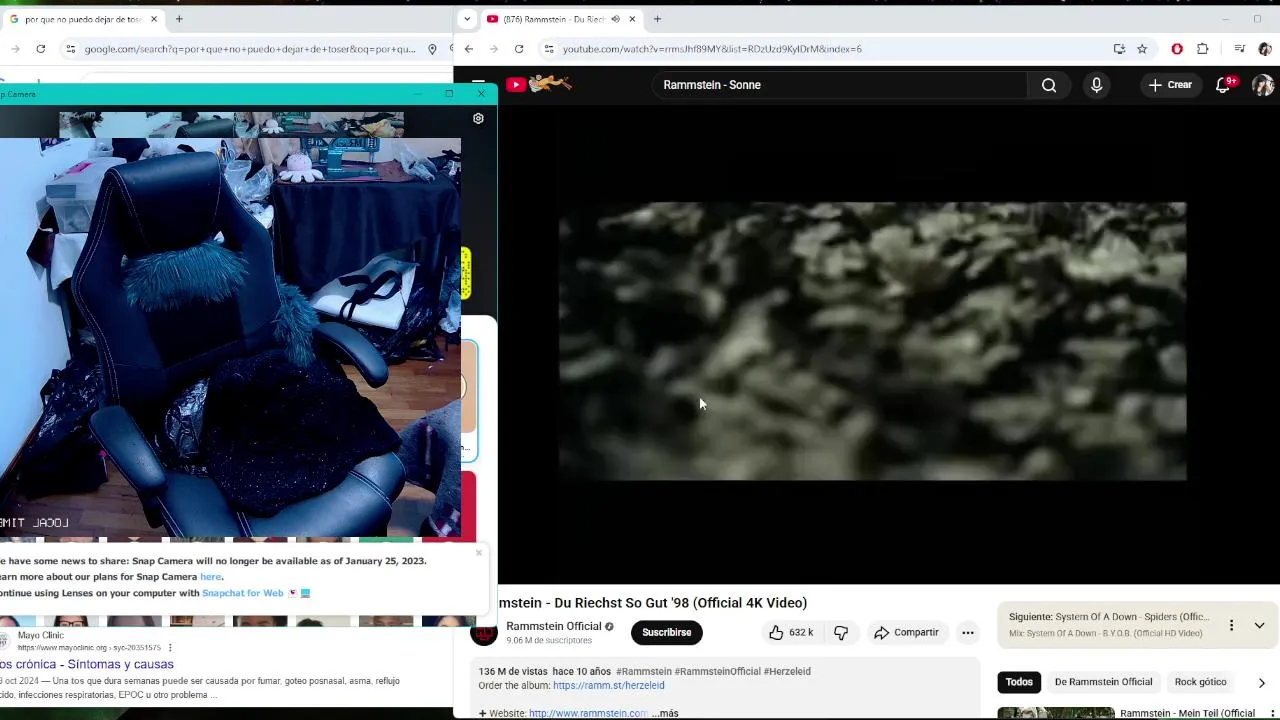Open Mayo Clinic result three-dot options
This screenshot has width=1280, height=720.
click(x=170, y=647)
